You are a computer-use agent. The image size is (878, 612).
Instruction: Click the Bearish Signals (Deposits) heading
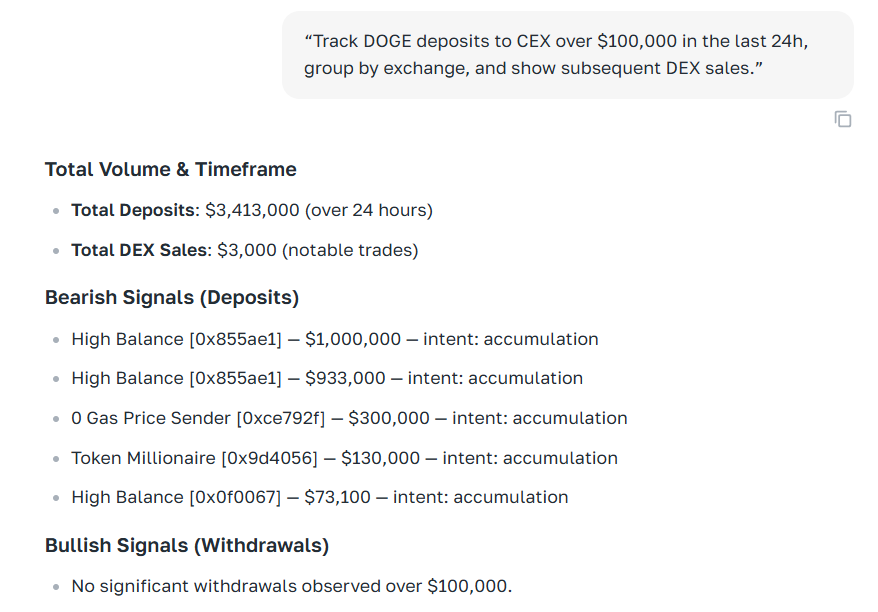click(172, 297)
